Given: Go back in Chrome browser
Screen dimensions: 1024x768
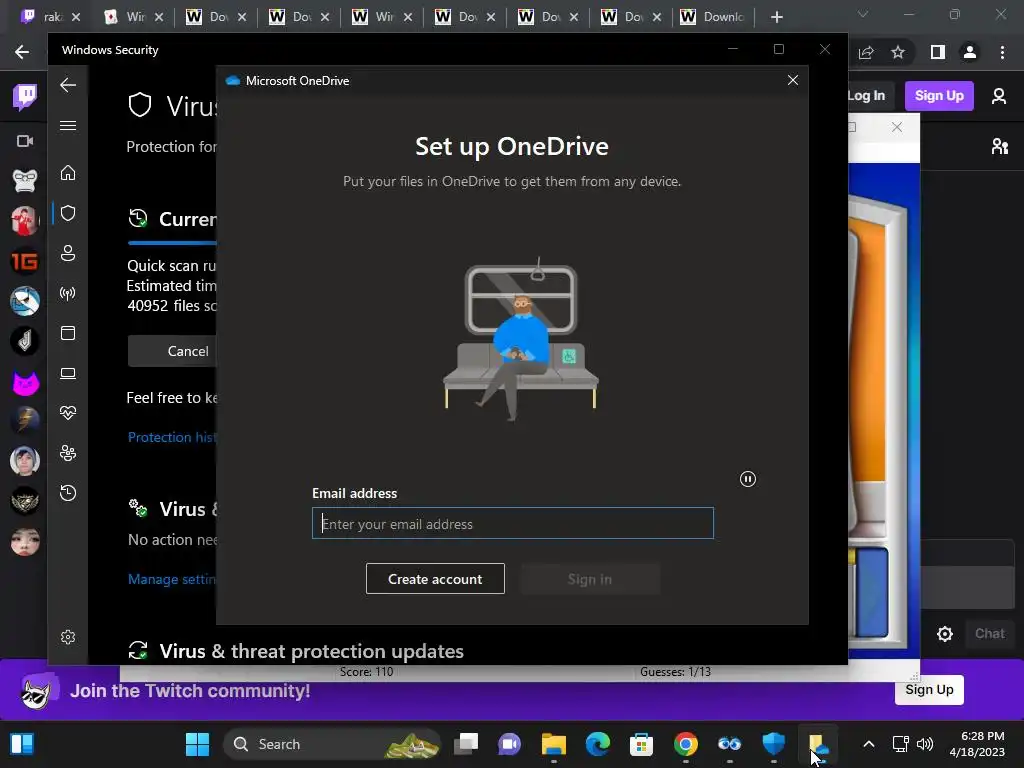Looking at the screenshot, I should coord(22,52).
